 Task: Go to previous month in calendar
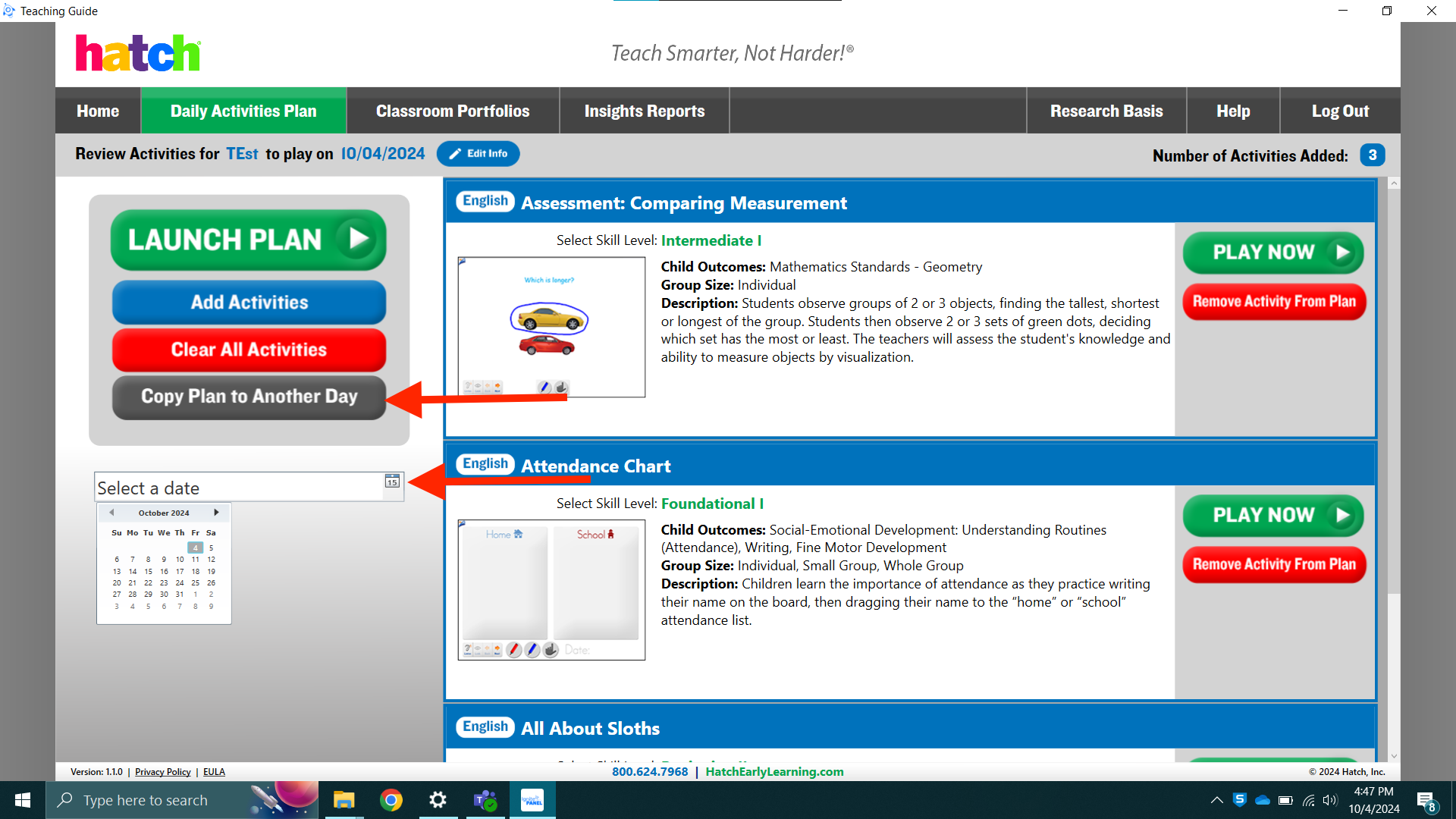tap(111, 513)
